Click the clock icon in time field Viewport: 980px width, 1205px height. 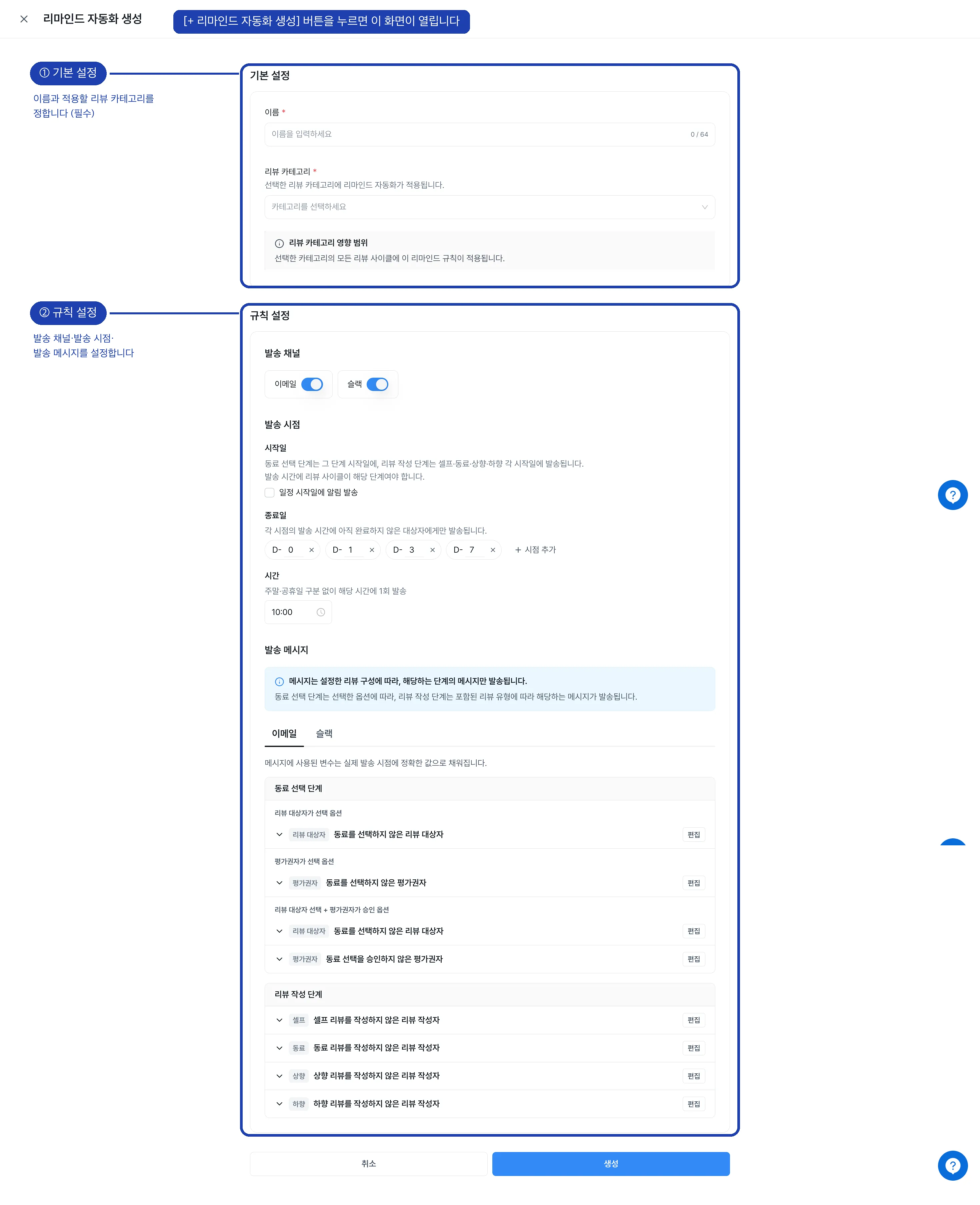[x=321, y=612]
